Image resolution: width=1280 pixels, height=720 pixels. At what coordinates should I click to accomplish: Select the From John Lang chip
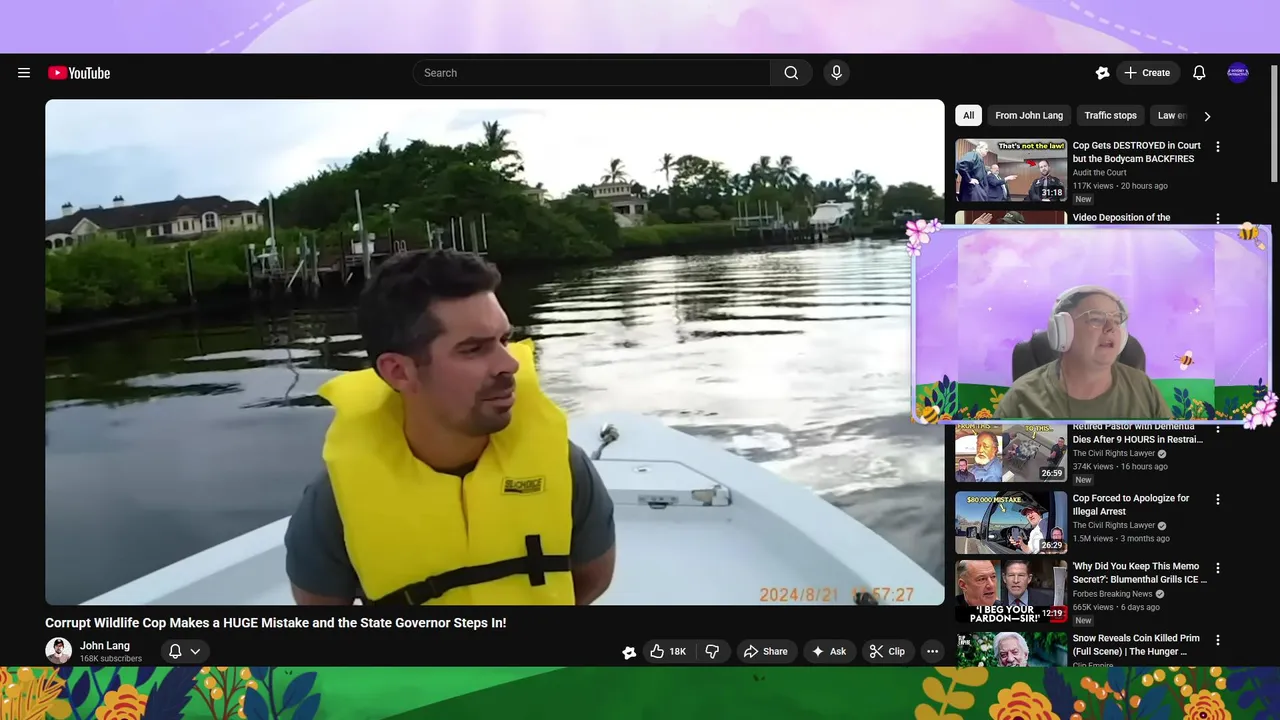1029,116
